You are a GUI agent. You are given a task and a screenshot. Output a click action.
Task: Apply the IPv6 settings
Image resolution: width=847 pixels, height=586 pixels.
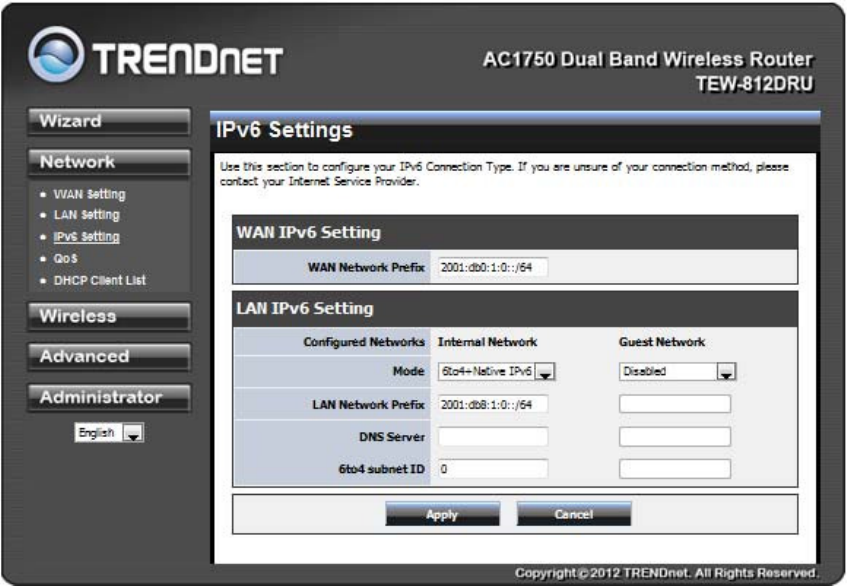(x=442, y=514)
